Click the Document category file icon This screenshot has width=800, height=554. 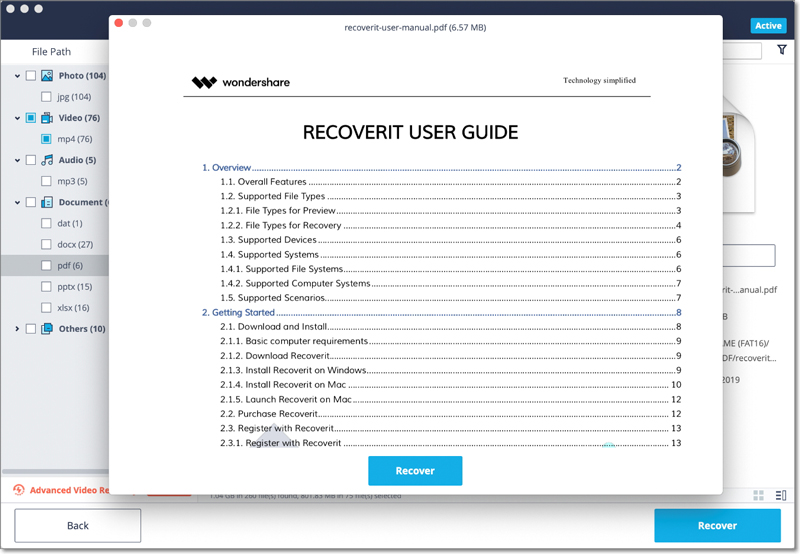[x=47, y=202]
